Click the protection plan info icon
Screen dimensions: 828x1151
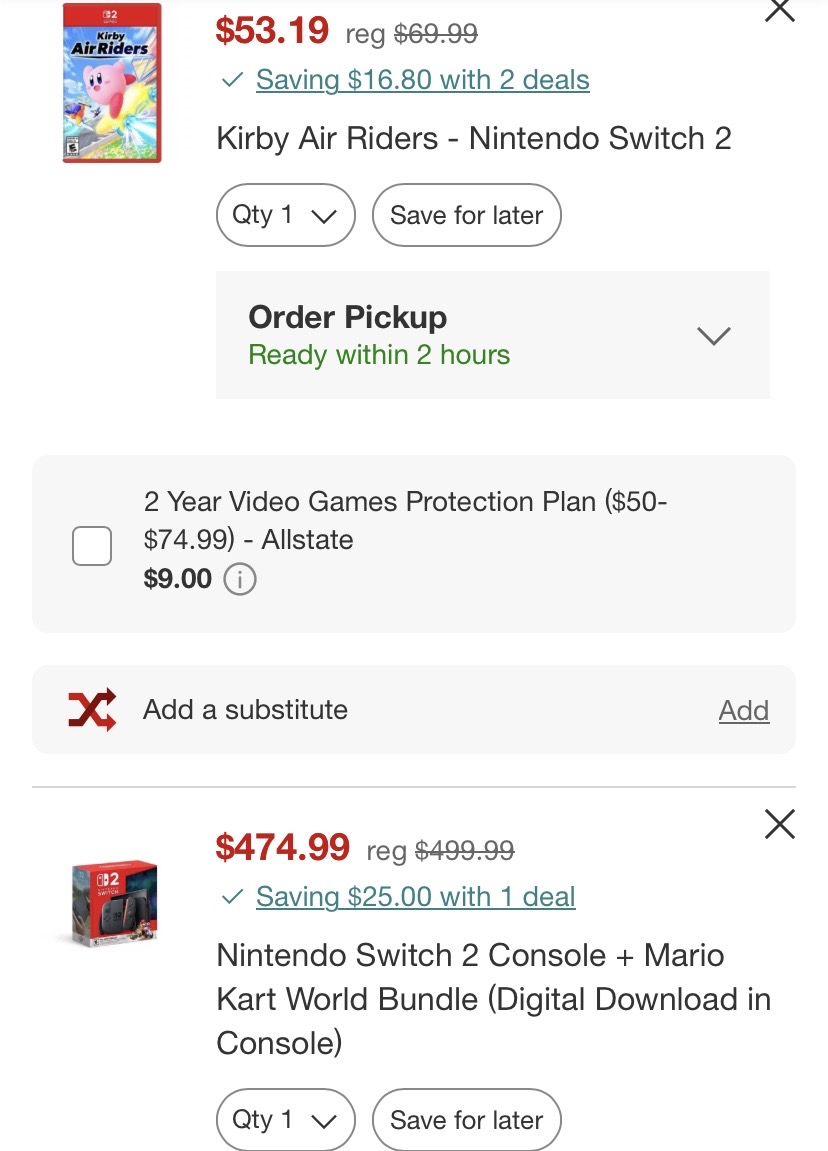240,579
